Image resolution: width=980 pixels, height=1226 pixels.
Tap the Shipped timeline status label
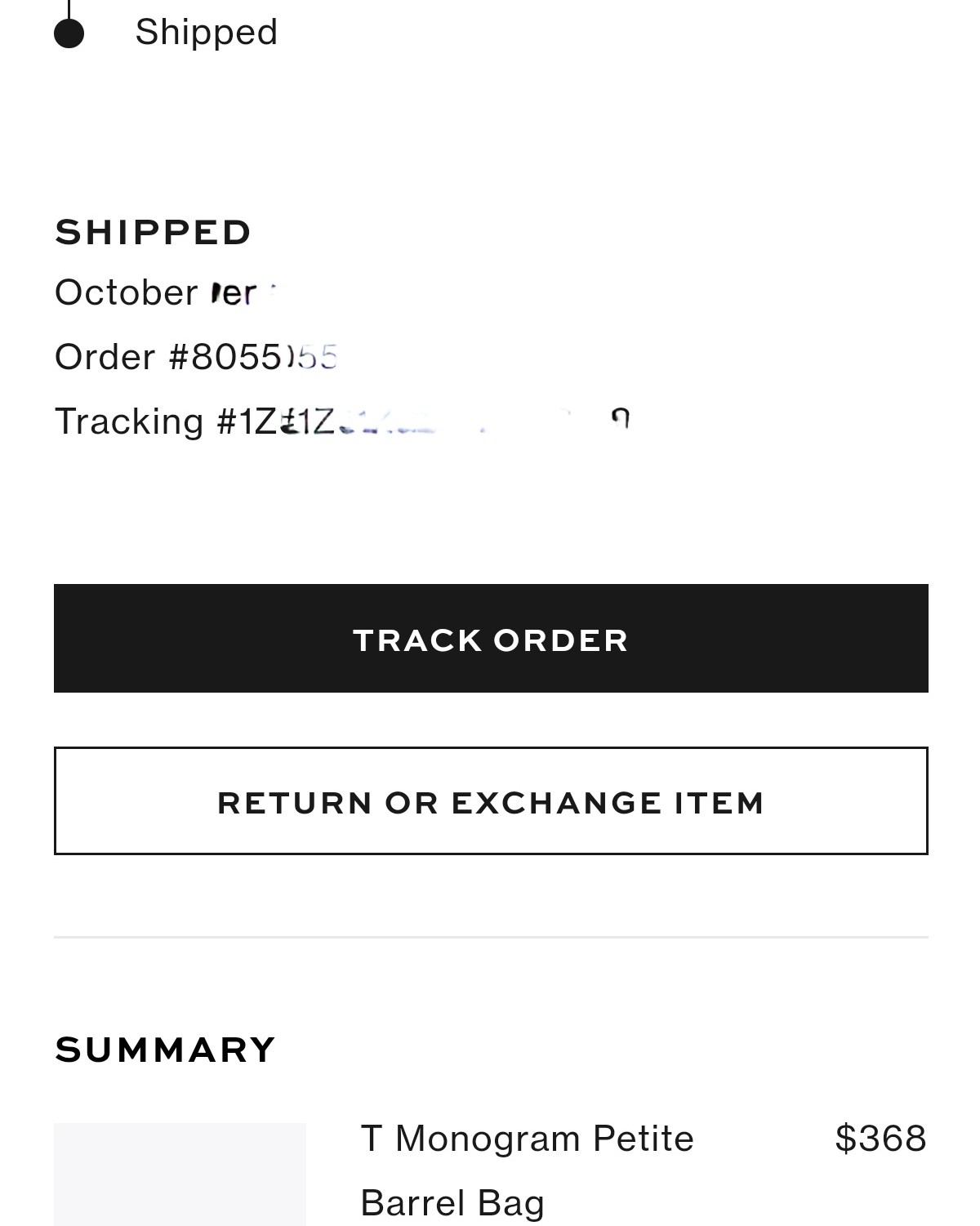[x=206, y=33]
